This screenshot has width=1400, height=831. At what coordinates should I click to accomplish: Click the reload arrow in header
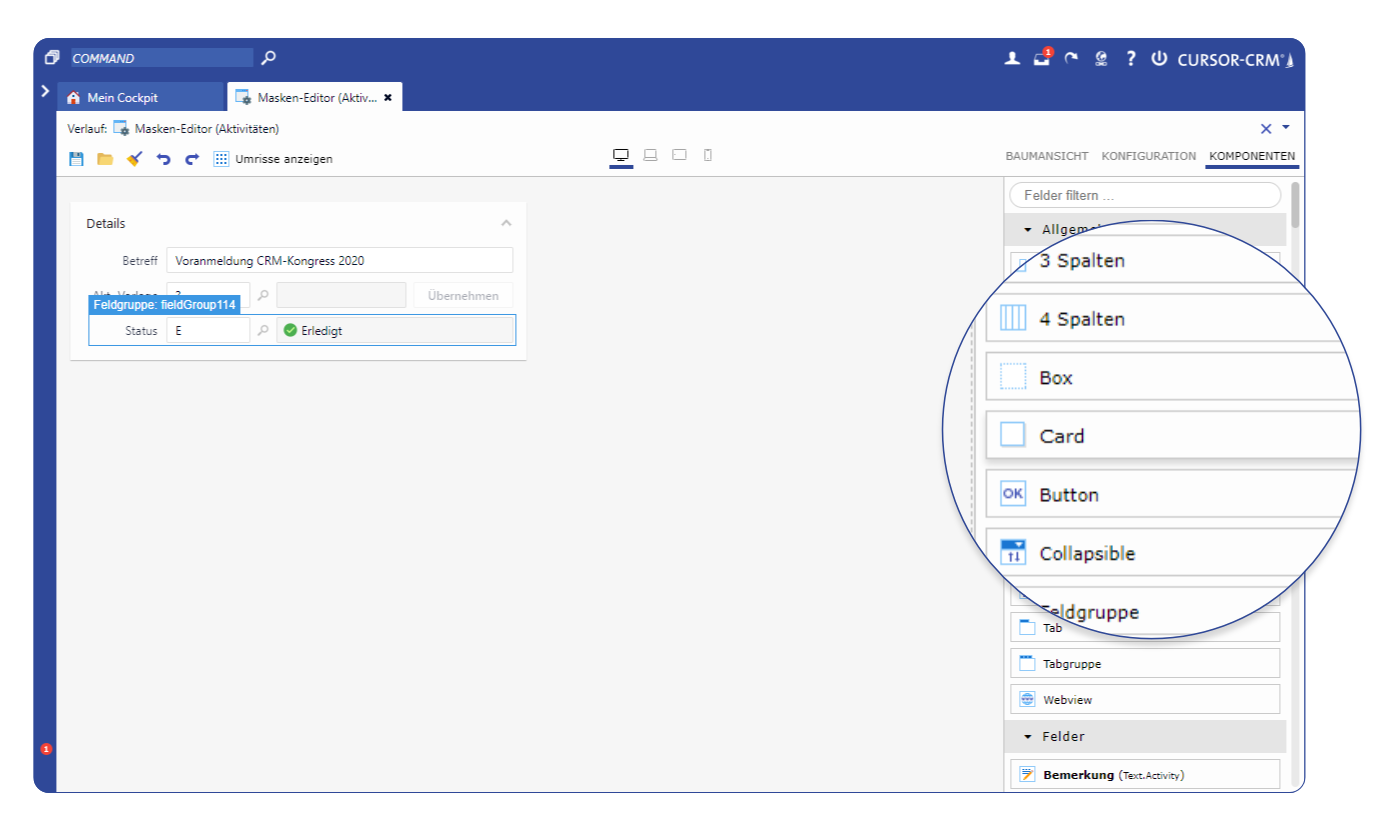point(1071,59)
